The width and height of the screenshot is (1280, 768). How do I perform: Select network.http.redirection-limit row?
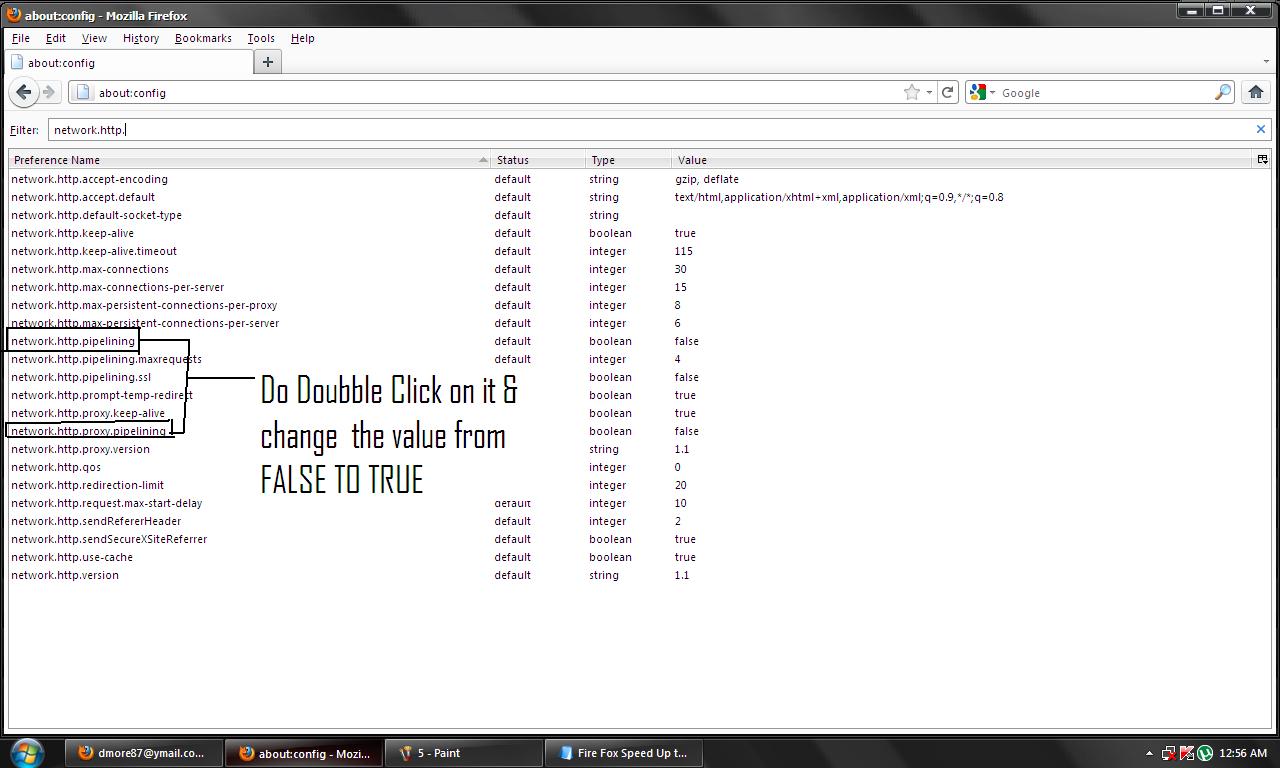click(x=640, y=485)
